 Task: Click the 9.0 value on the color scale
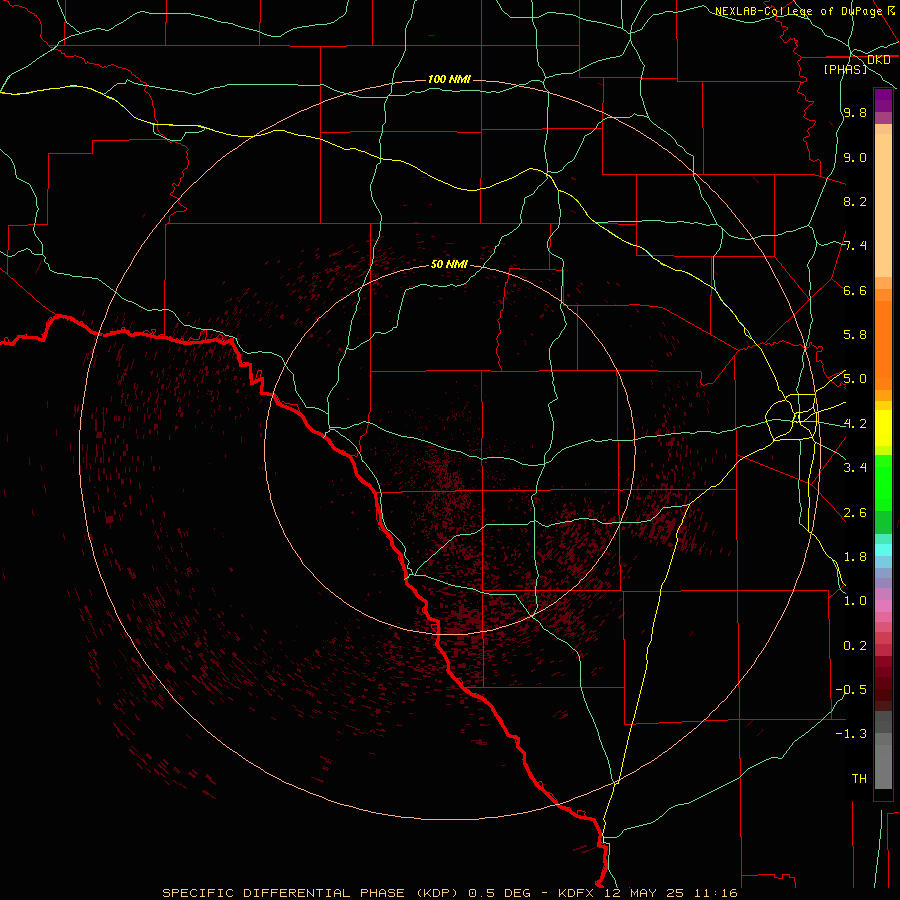855,157
